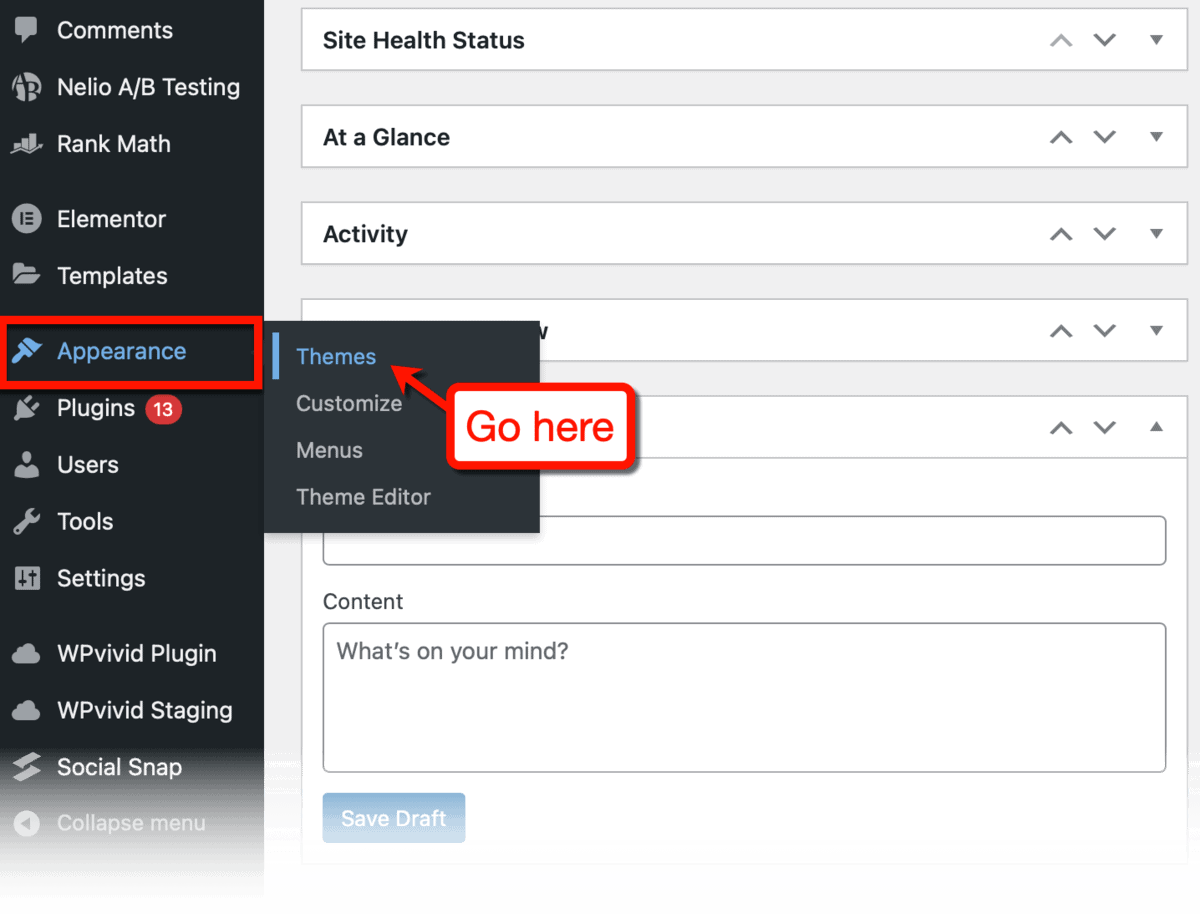Click the Appearance paintbrush icon
This screenshot has width=1200, height=914.
28,351
